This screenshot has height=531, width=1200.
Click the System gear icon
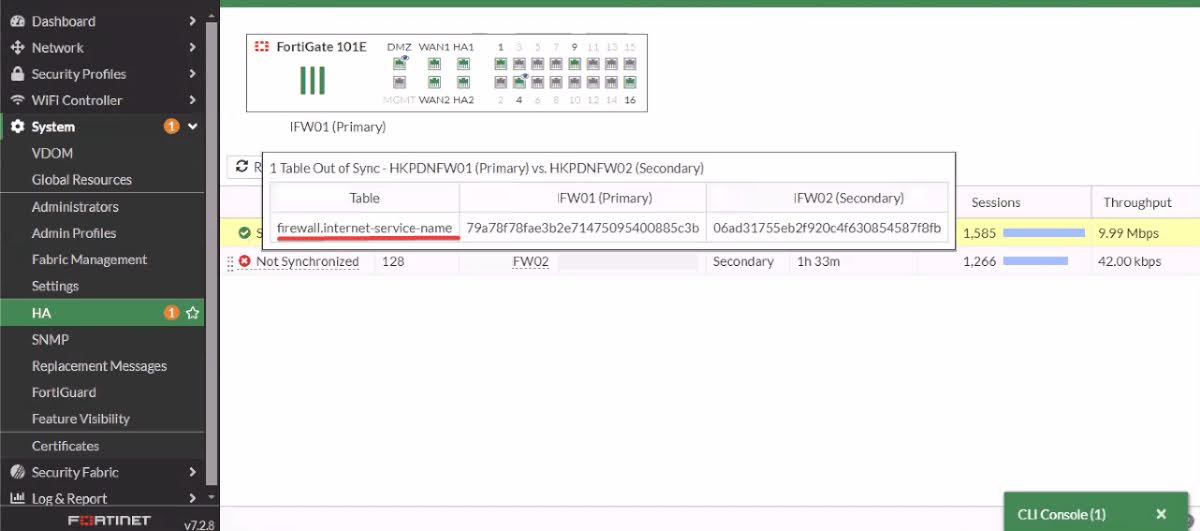tap(17, 127)
